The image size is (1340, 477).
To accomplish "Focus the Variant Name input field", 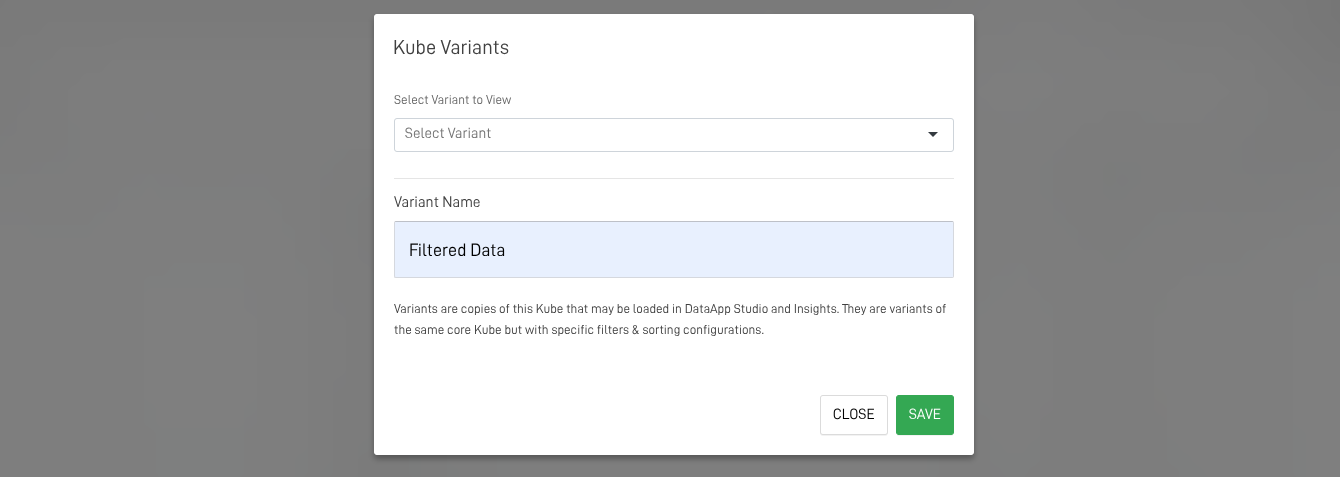I will click(x=673, y=249).
